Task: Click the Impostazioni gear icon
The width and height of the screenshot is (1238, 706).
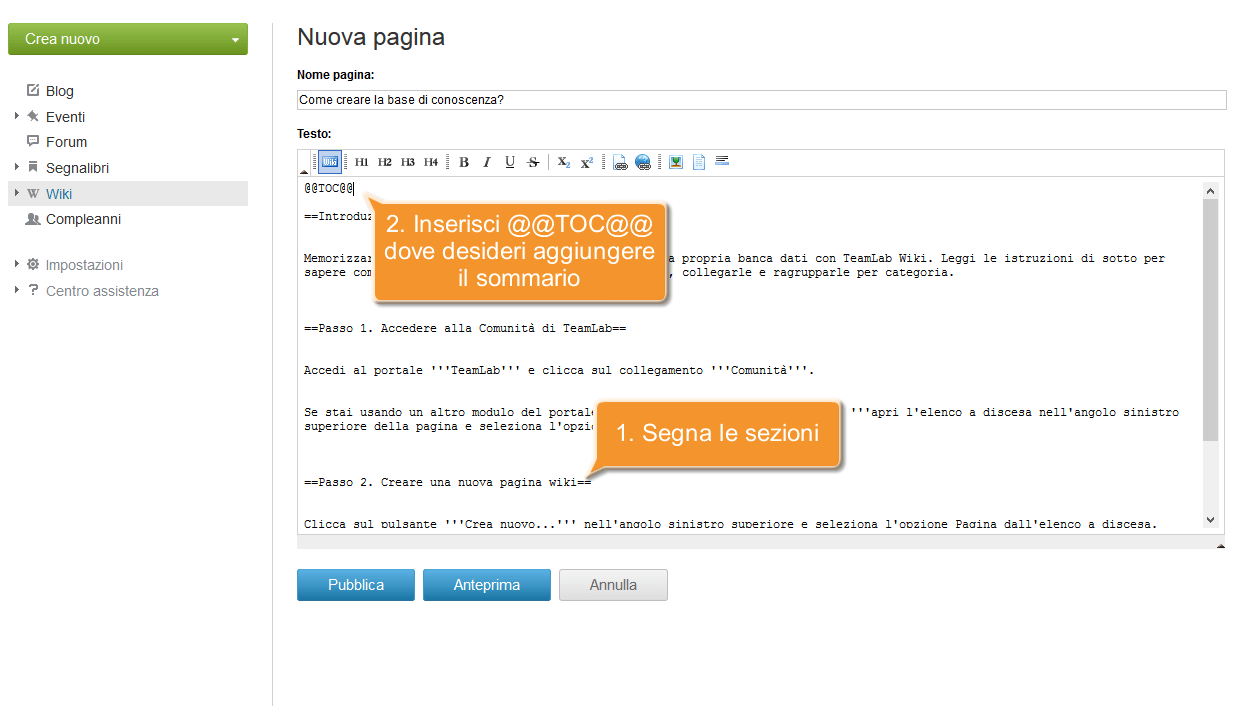Action: point(33,264)
